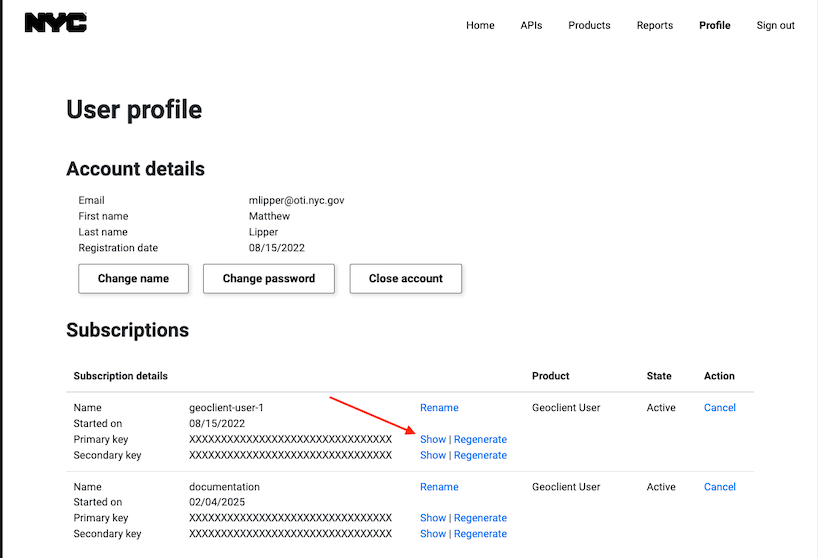Click the State column header
Screen dimensions: 818x558
[659, 376]
